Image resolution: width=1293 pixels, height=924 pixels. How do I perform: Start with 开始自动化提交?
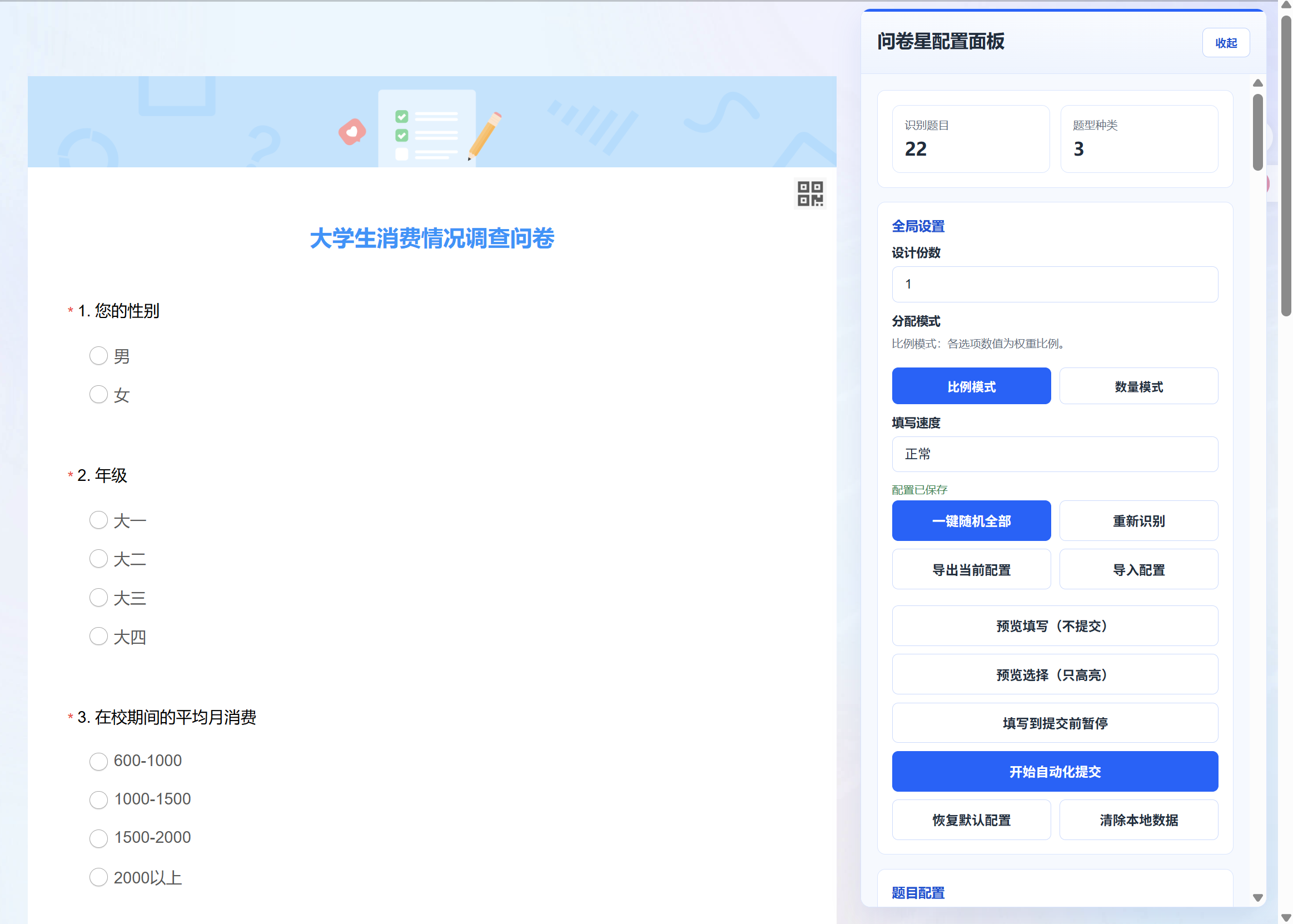(1054, 771)
